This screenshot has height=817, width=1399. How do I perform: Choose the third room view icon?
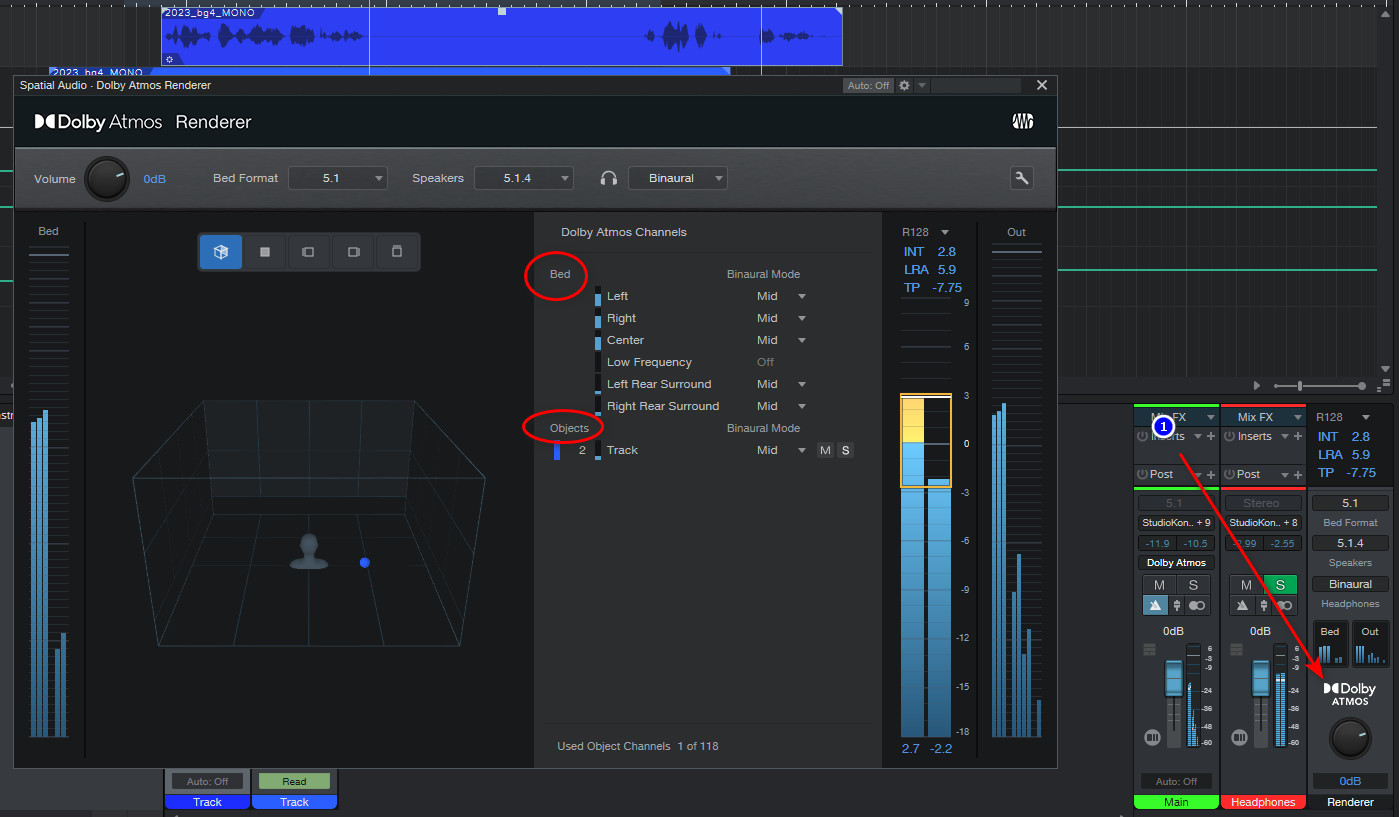pyautogui.click(x=309, y=252)
